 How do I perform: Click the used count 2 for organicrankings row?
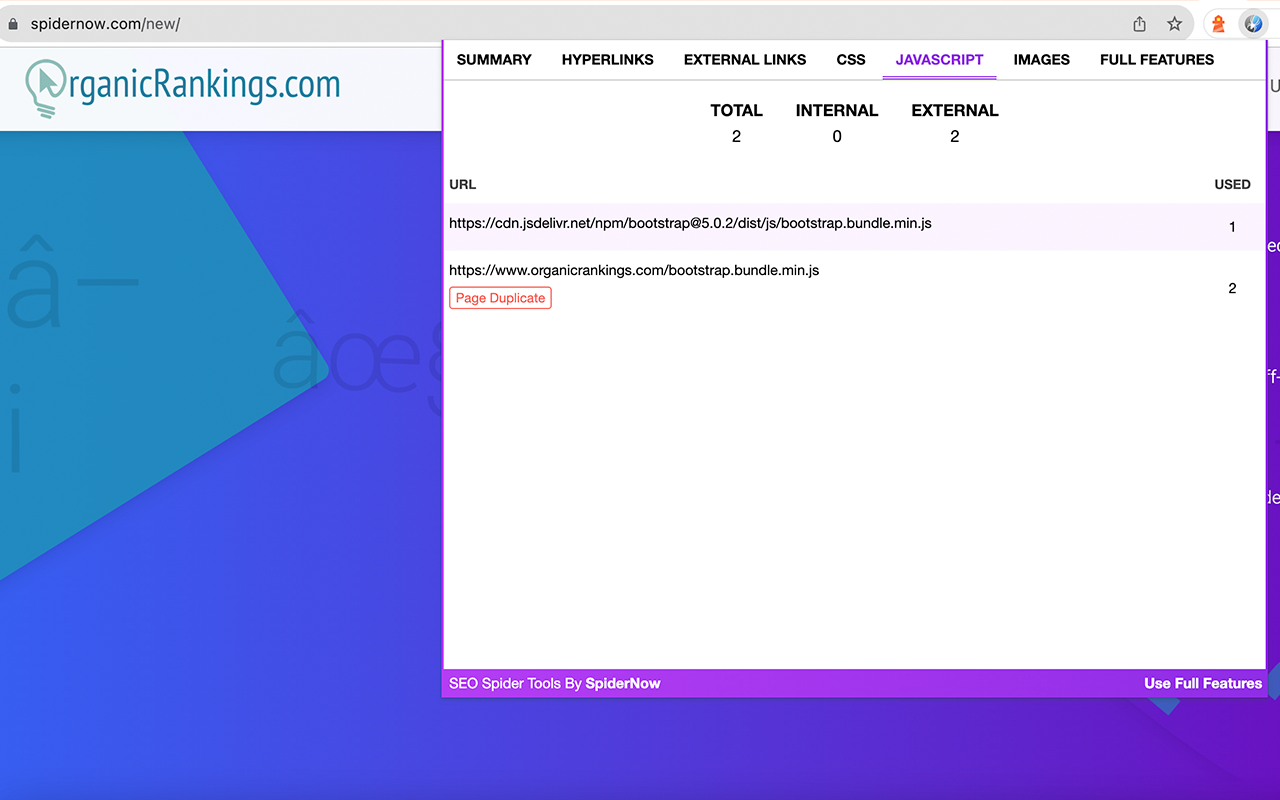(1232, 288)
